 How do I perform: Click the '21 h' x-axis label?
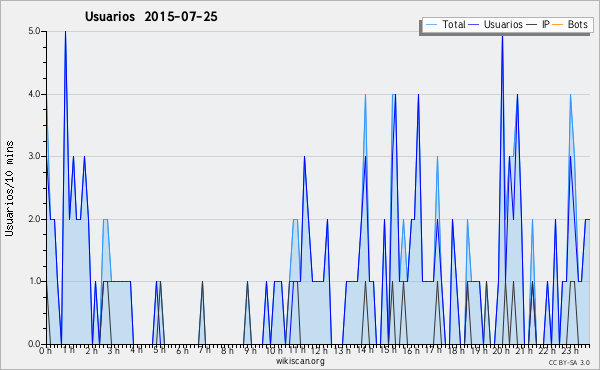[524, 350]
